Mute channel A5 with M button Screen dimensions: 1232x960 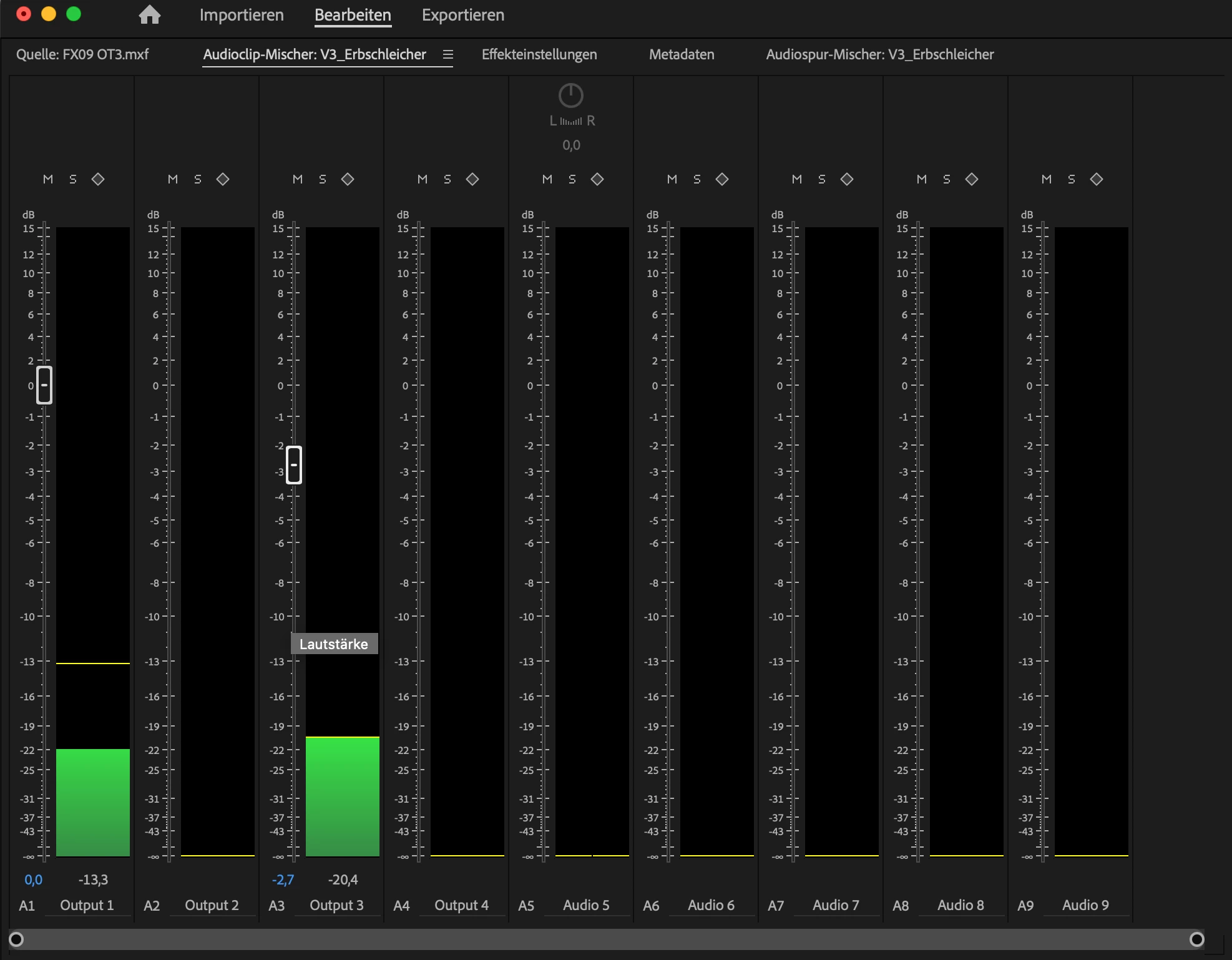[x=547, y=179]
